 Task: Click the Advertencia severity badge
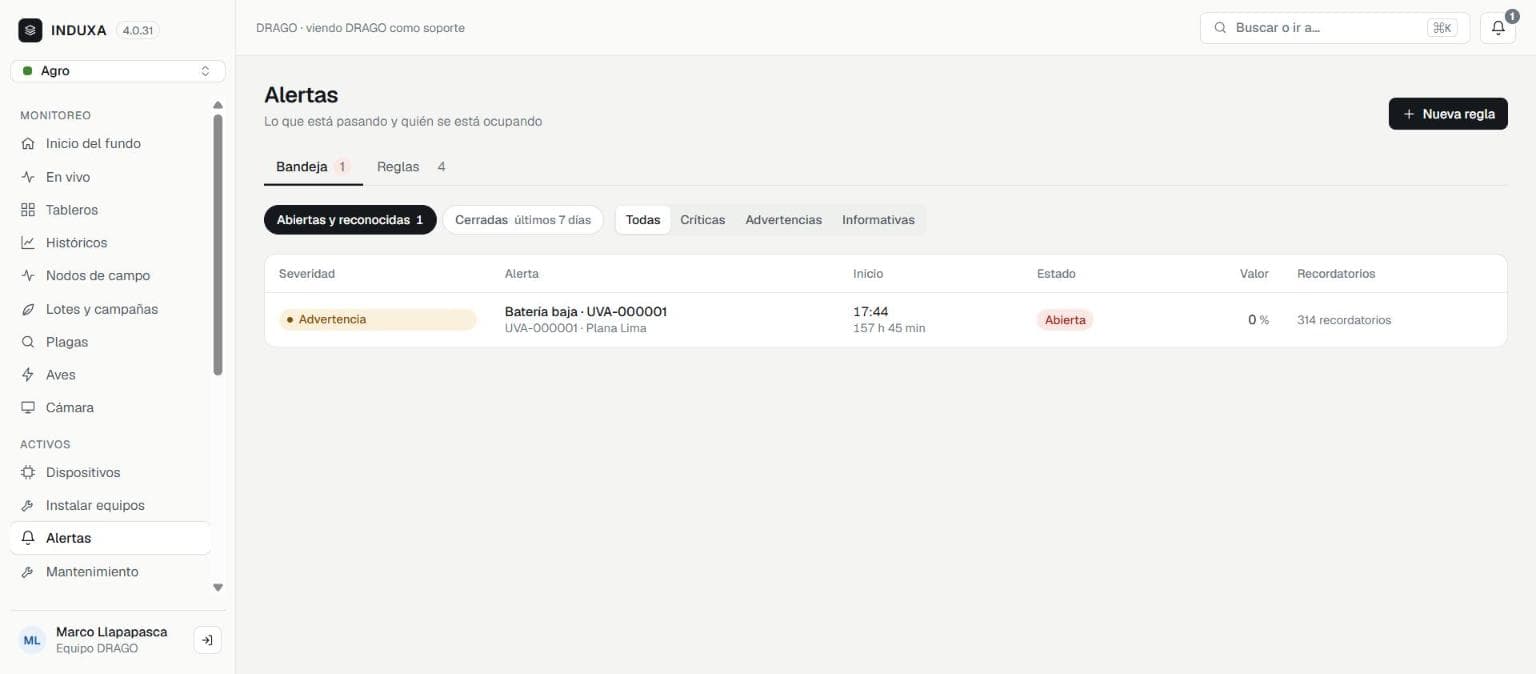[378, 320]
